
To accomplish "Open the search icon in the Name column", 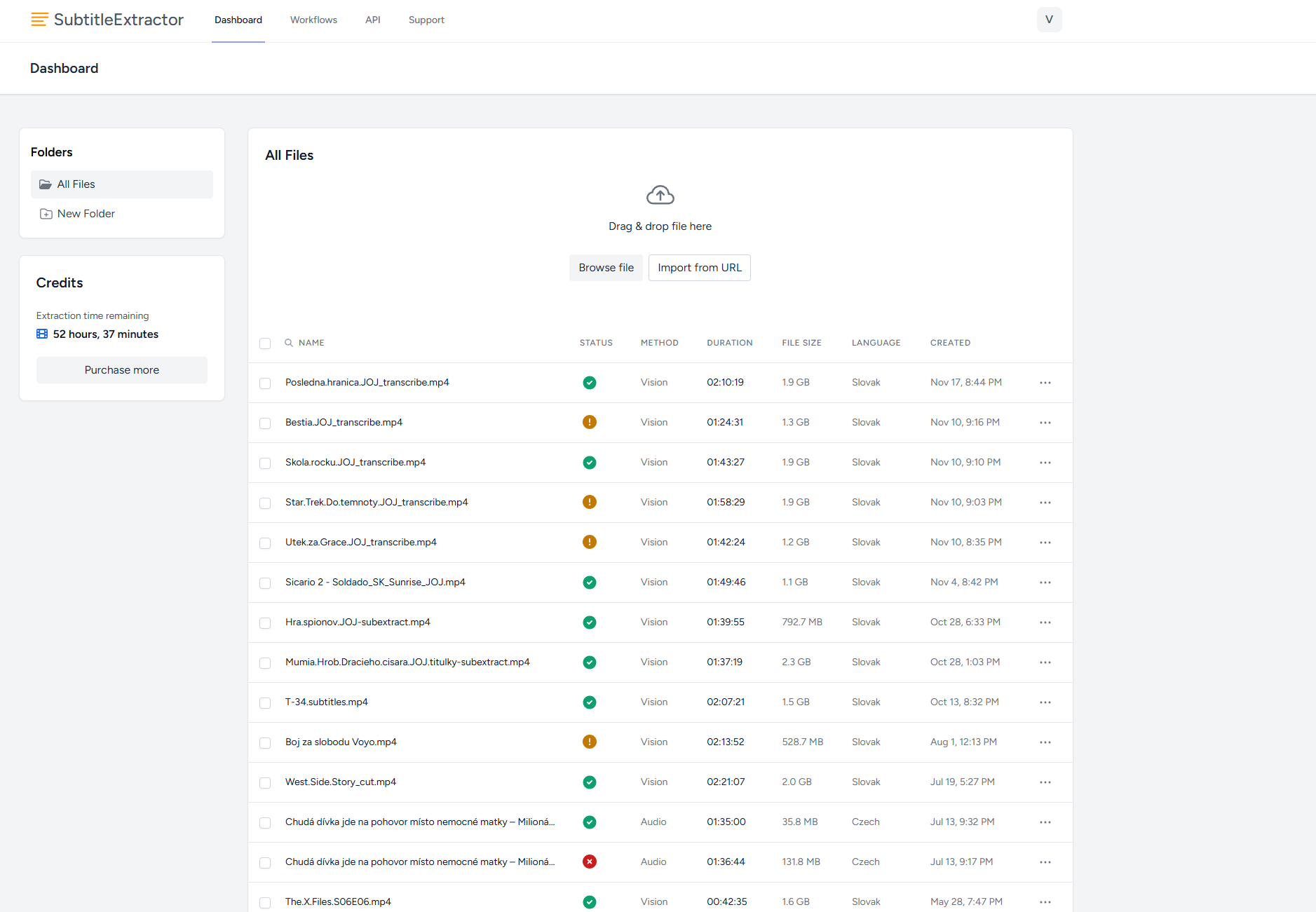I will click(289, 343).
